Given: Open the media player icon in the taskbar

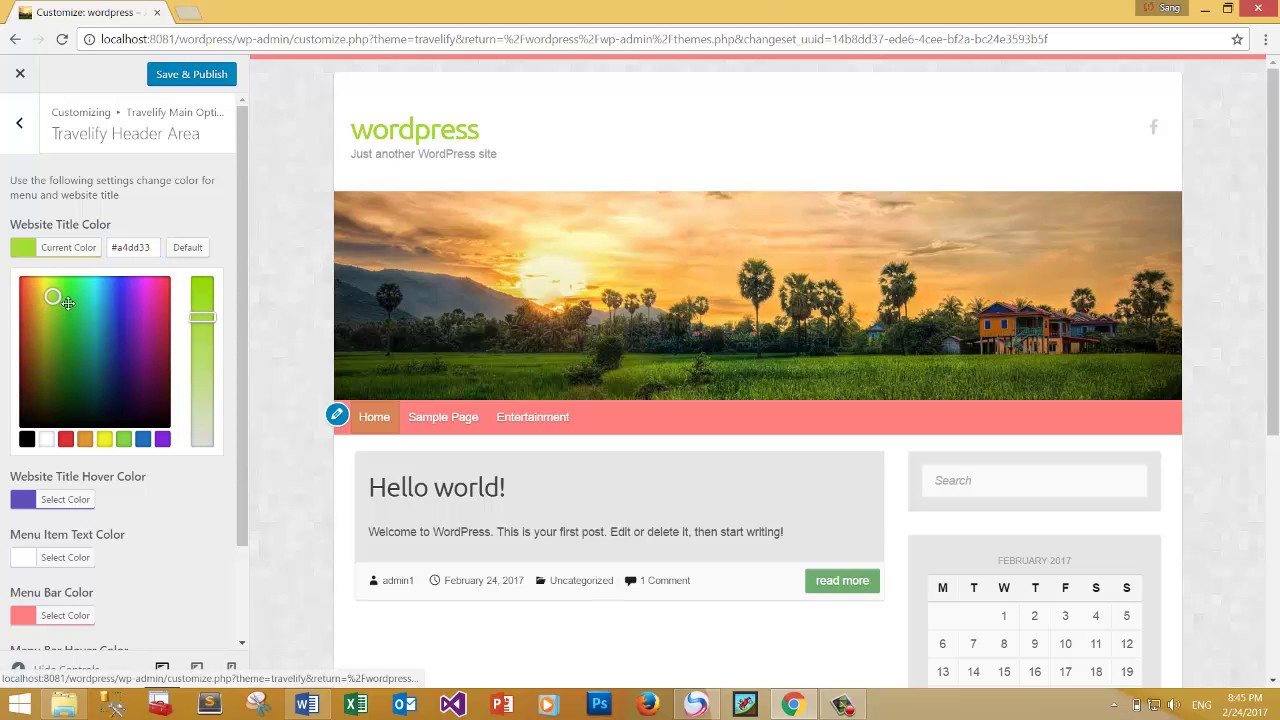Looking at the screenshot, I should 550,704.
